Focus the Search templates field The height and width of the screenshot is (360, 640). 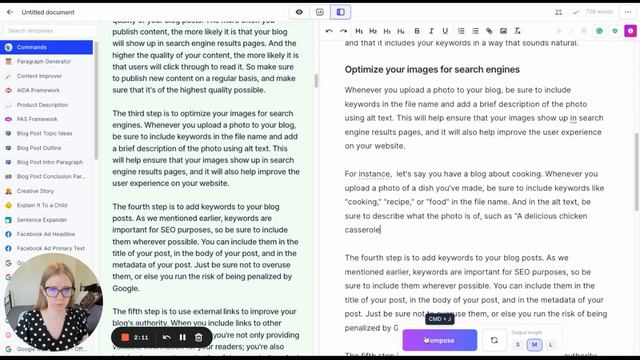tap(49, 31)
